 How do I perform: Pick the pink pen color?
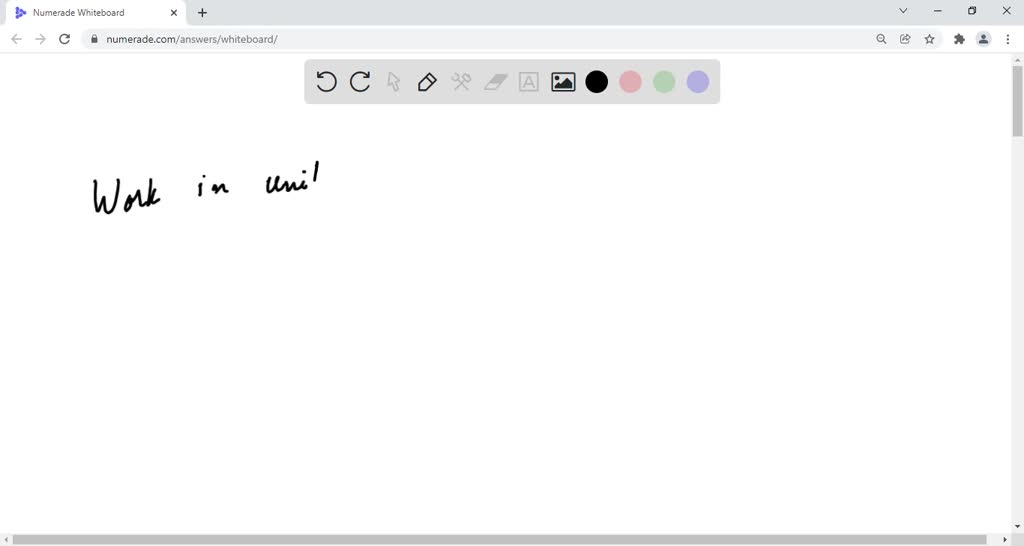pos(630,82)
